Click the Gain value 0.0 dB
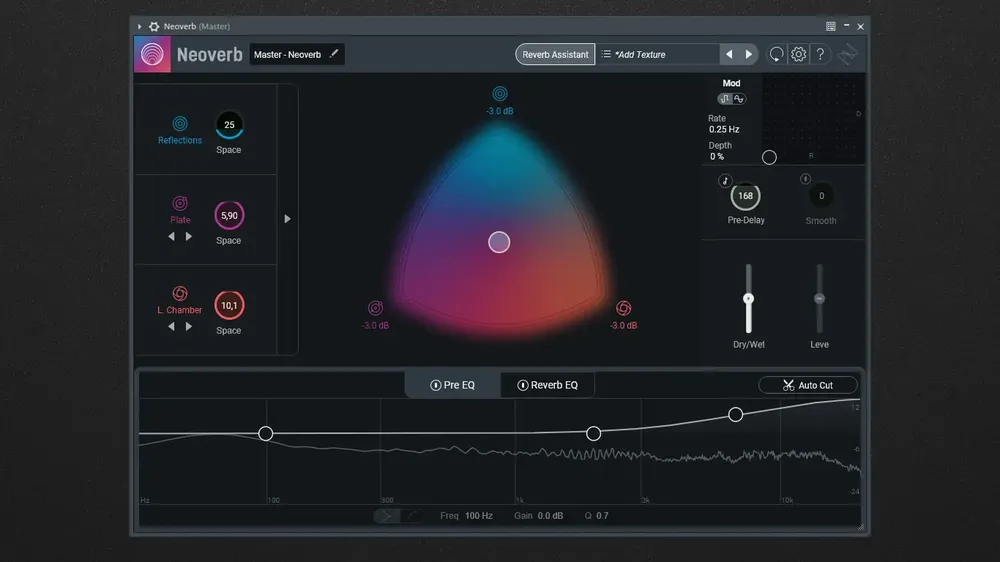 [x=550, y=515]
